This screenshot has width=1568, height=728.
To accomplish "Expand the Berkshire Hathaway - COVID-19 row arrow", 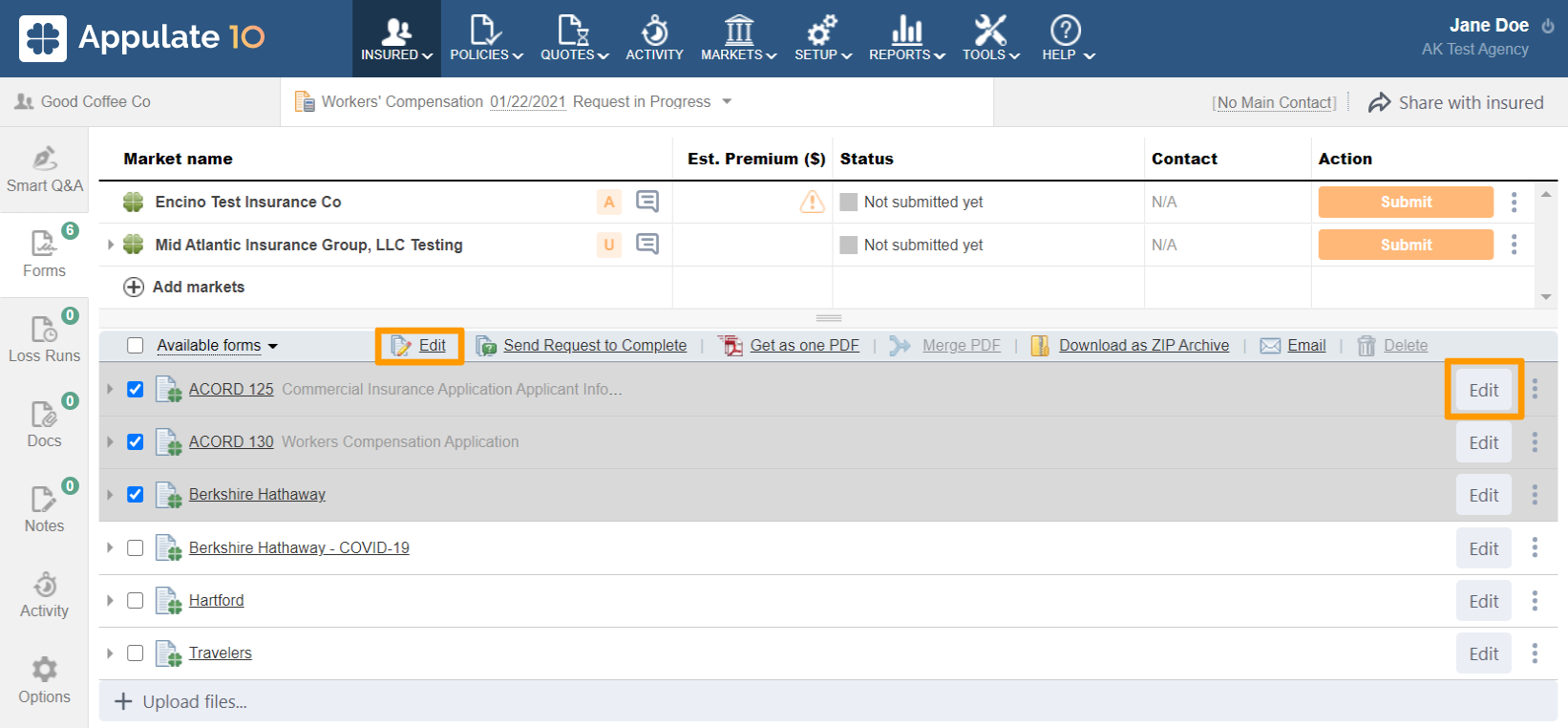I will (x=110, y=547).
